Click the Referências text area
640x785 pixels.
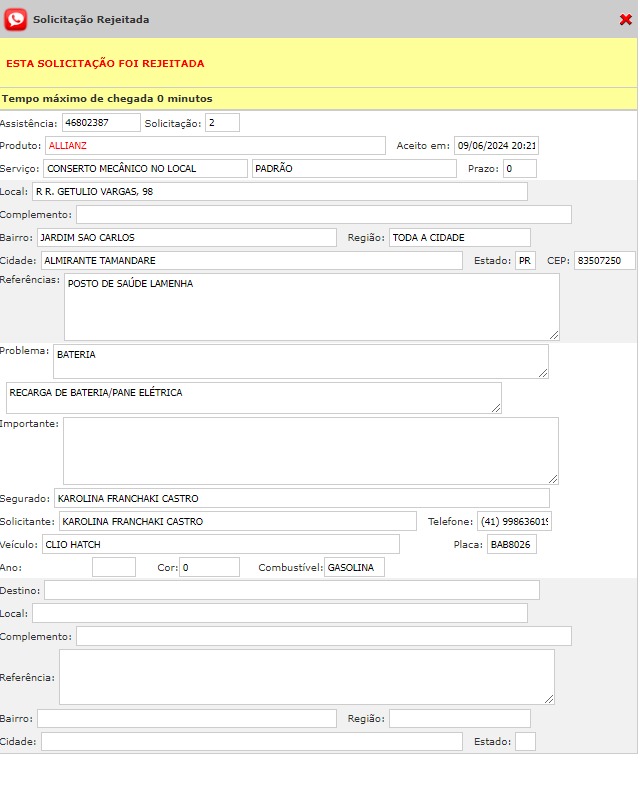(x=311, y=307)
